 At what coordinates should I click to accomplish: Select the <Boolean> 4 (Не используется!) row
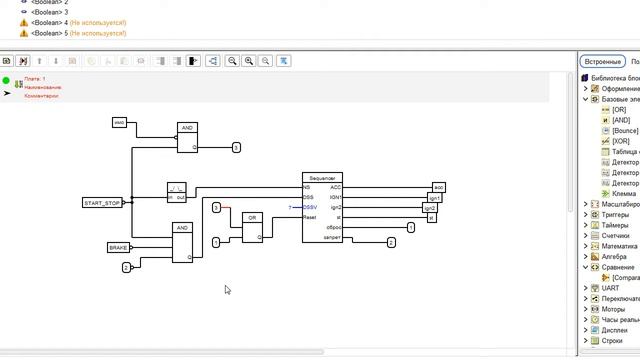click(79, 23)
